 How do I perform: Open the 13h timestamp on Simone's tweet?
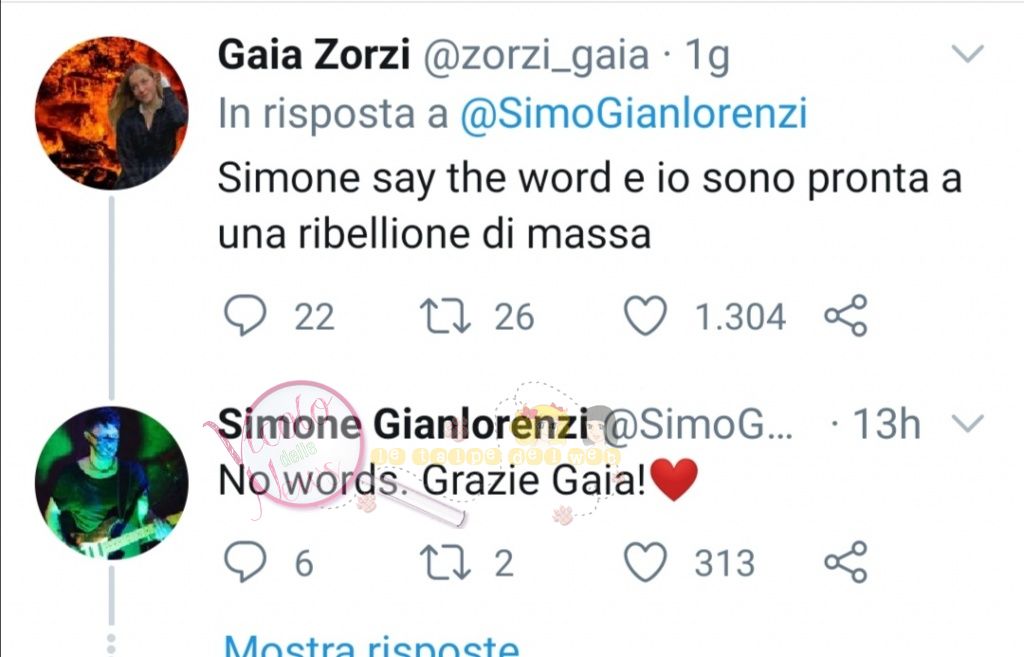pyautogui.click(x=887, y=425)
